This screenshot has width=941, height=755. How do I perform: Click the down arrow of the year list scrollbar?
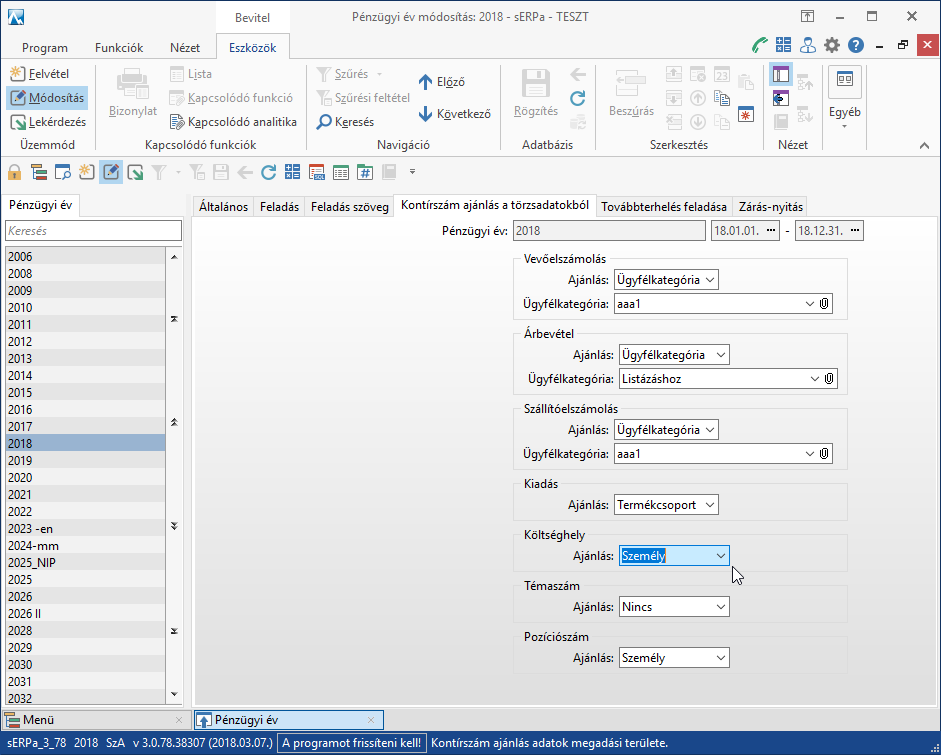(175, 694)
